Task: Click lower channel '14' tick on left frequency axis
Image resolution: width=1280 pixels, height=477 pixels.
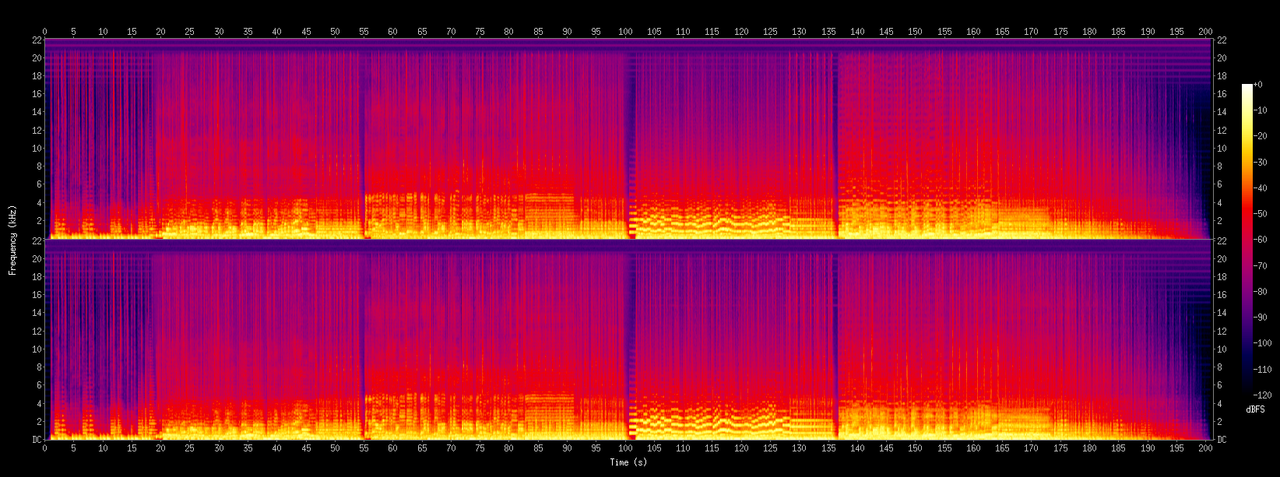Action: pos(35,313)
